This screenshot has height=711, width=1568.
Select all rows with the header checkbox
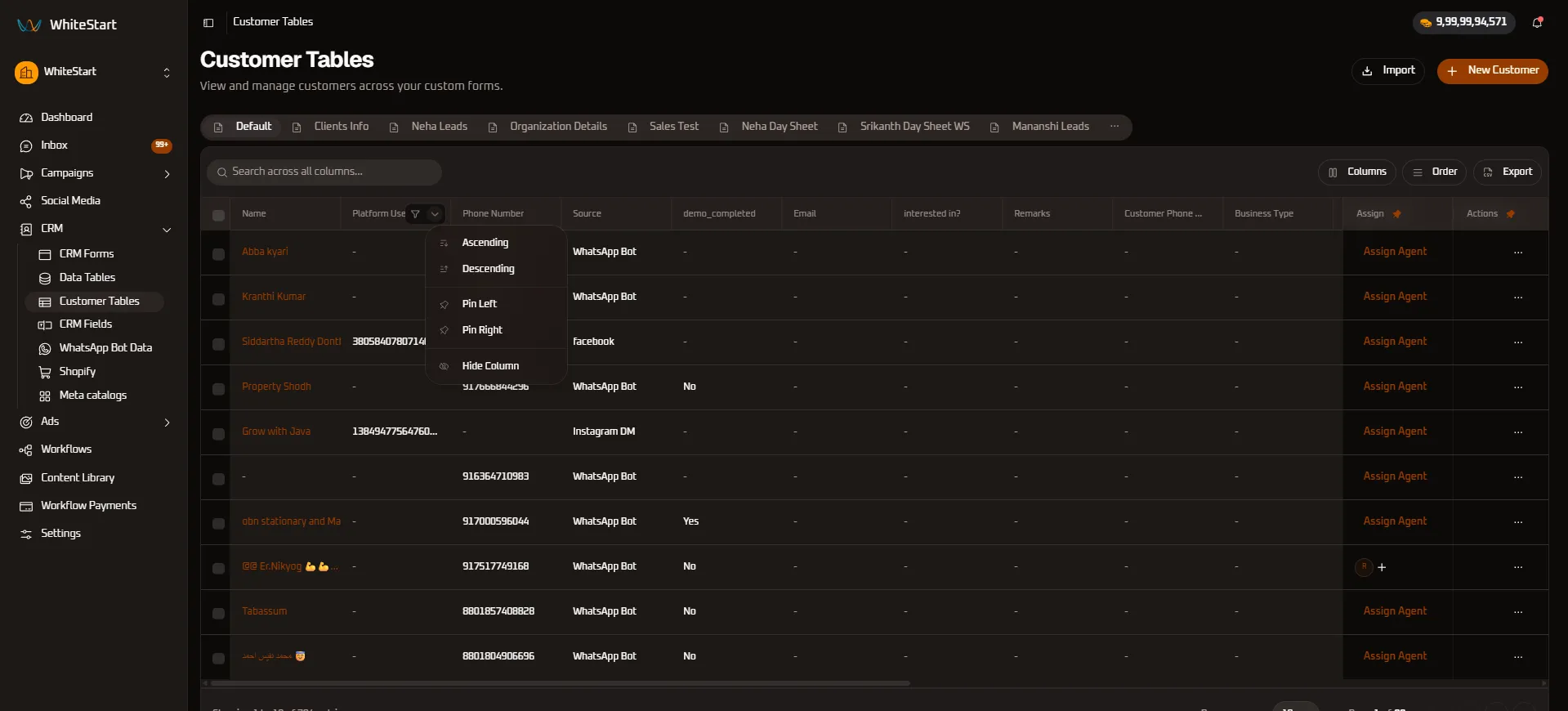tap(218, 215)
